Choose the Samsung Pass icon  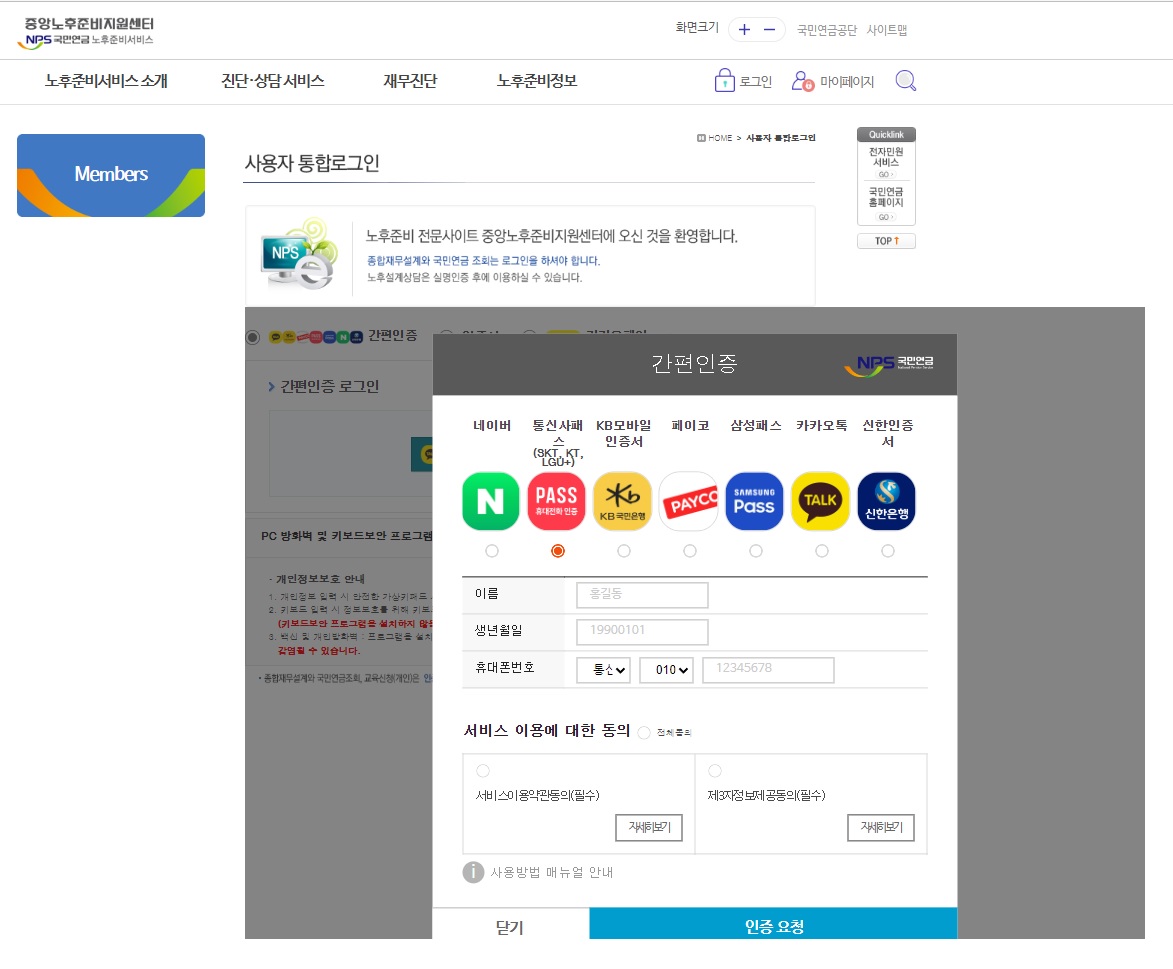754,501
